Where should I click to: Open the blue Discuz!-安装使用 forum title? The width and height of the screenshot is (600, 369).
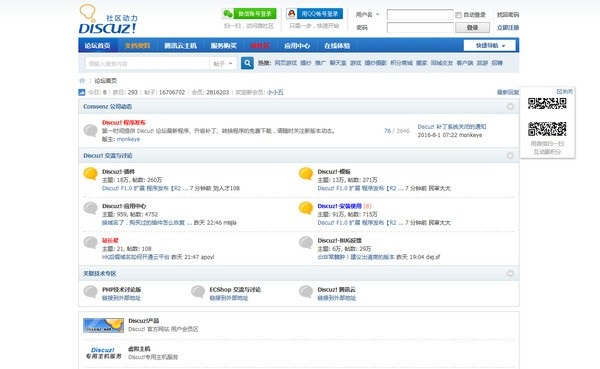(339, 206)
